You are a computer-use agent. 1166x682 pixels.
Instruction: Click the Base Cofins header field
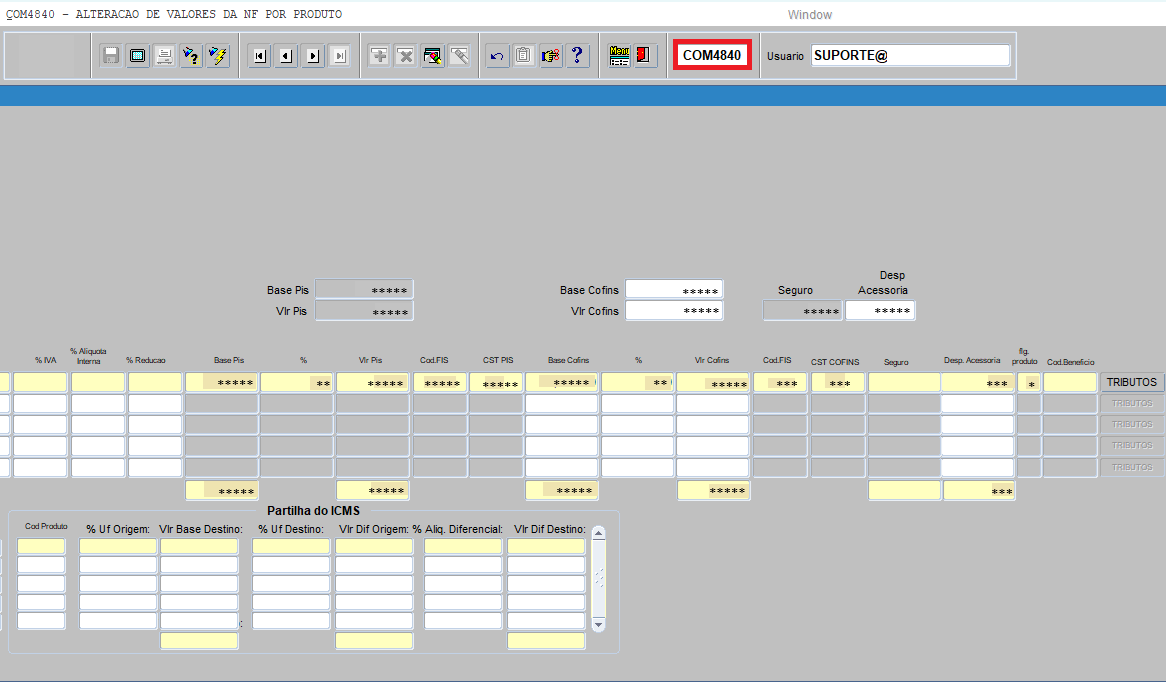point(674,290)
